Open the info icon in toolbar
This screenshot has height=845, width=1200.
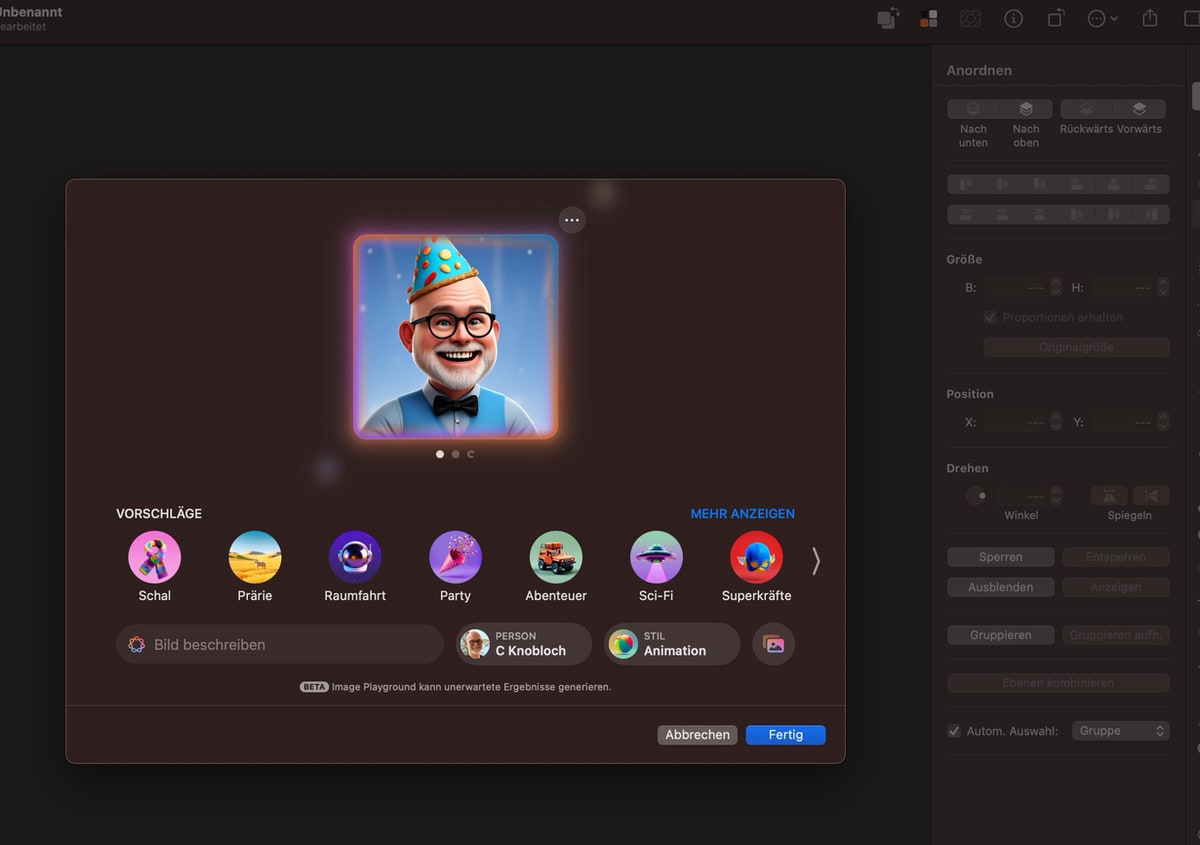pyautogui.click(x=1013, y=19)
